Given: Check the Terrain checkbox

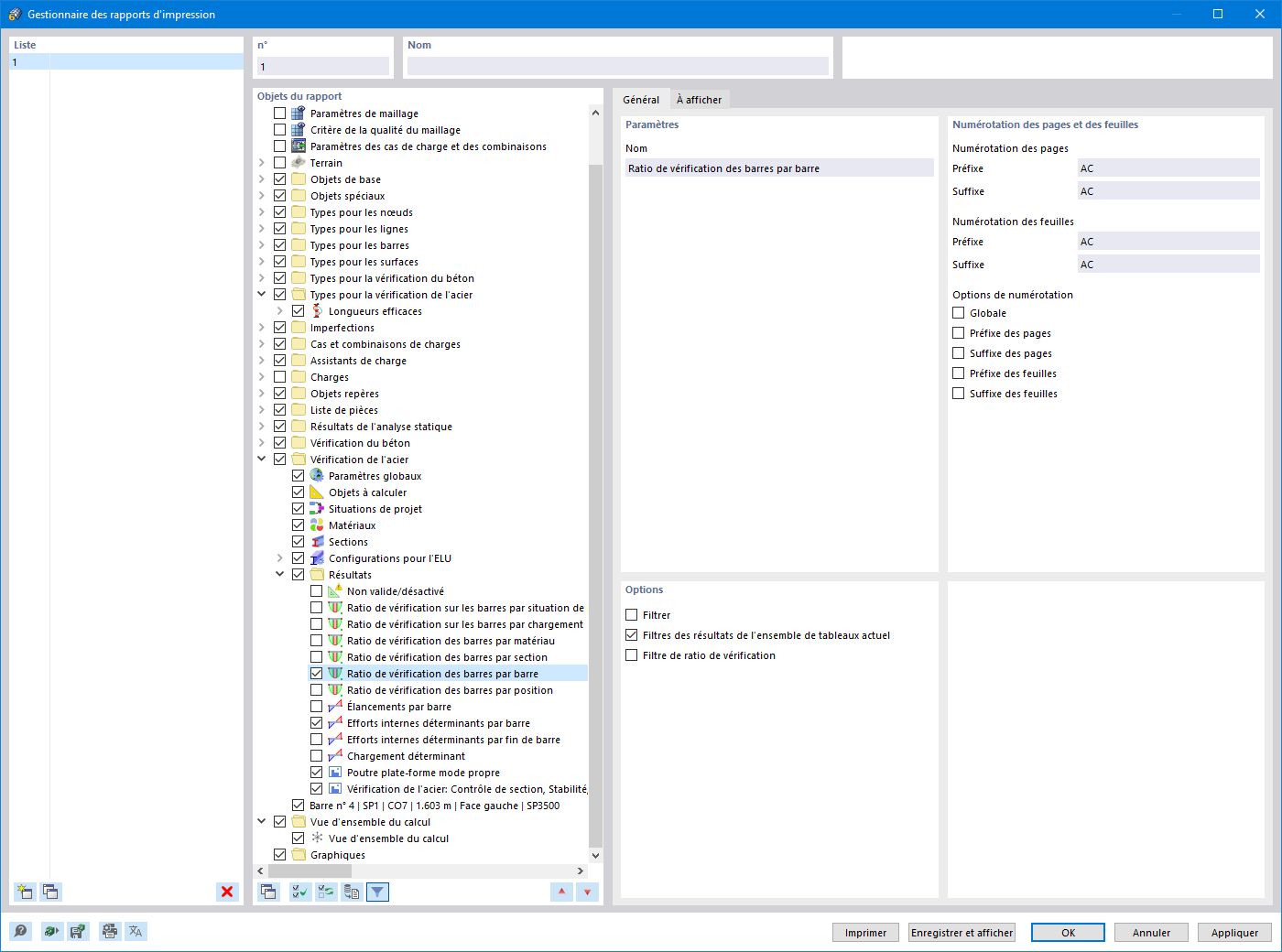Looking at the screenshot, I should coord(280,163).
